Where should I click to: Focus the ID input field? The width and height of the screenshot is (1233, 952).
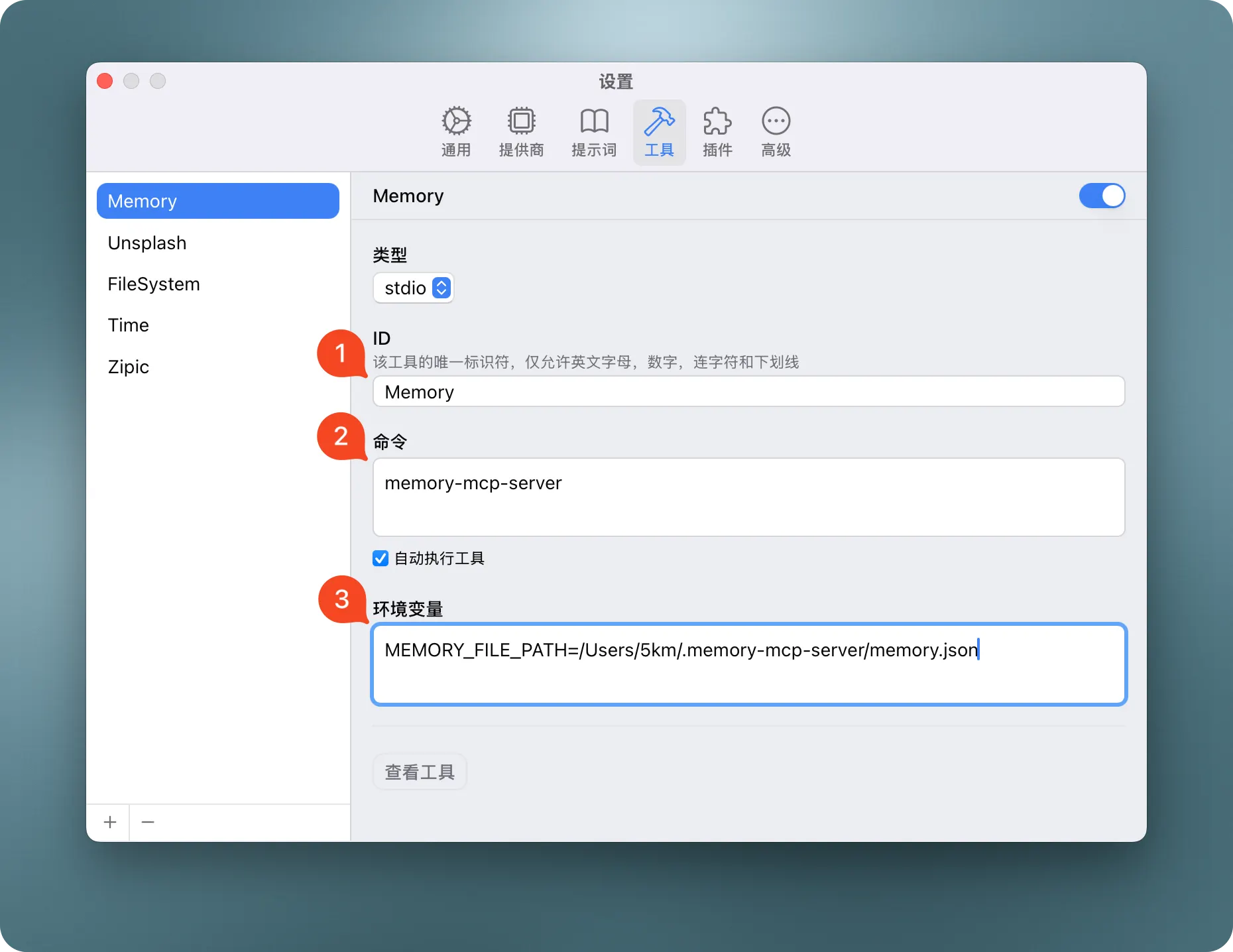click(x=748, y=392)
